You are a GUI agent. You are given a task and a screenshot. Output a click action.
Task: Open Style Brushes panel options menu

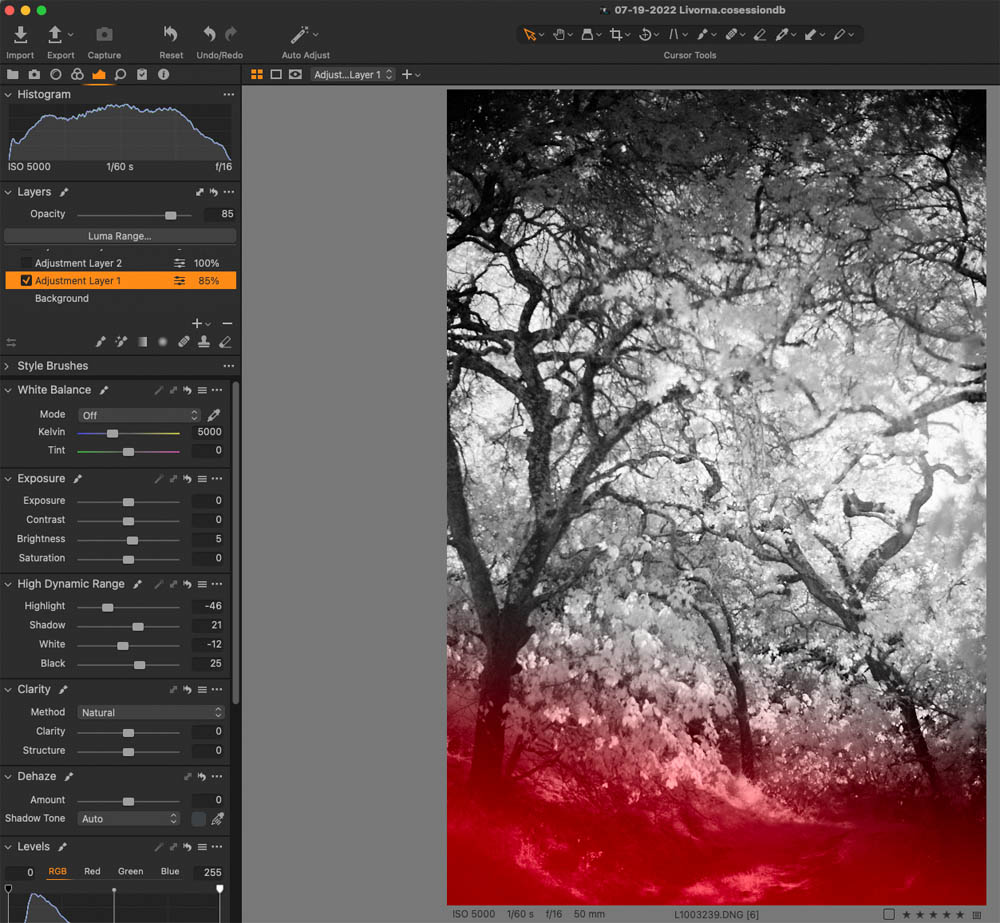pyautogui.click(x=228, y=366)
